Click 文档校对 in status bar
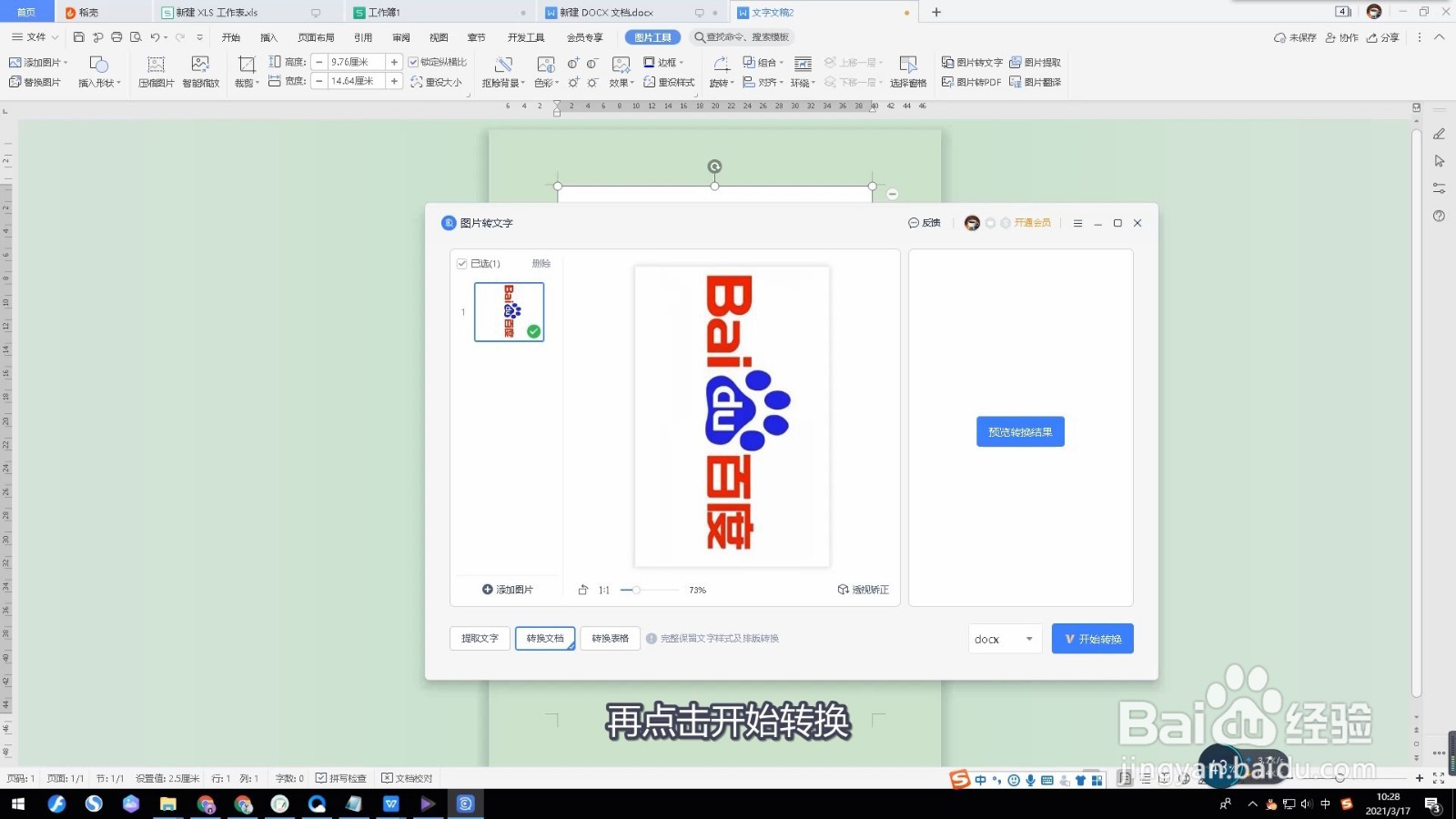The width and height of the screenshot is (1456, 819). coord(407,778)
